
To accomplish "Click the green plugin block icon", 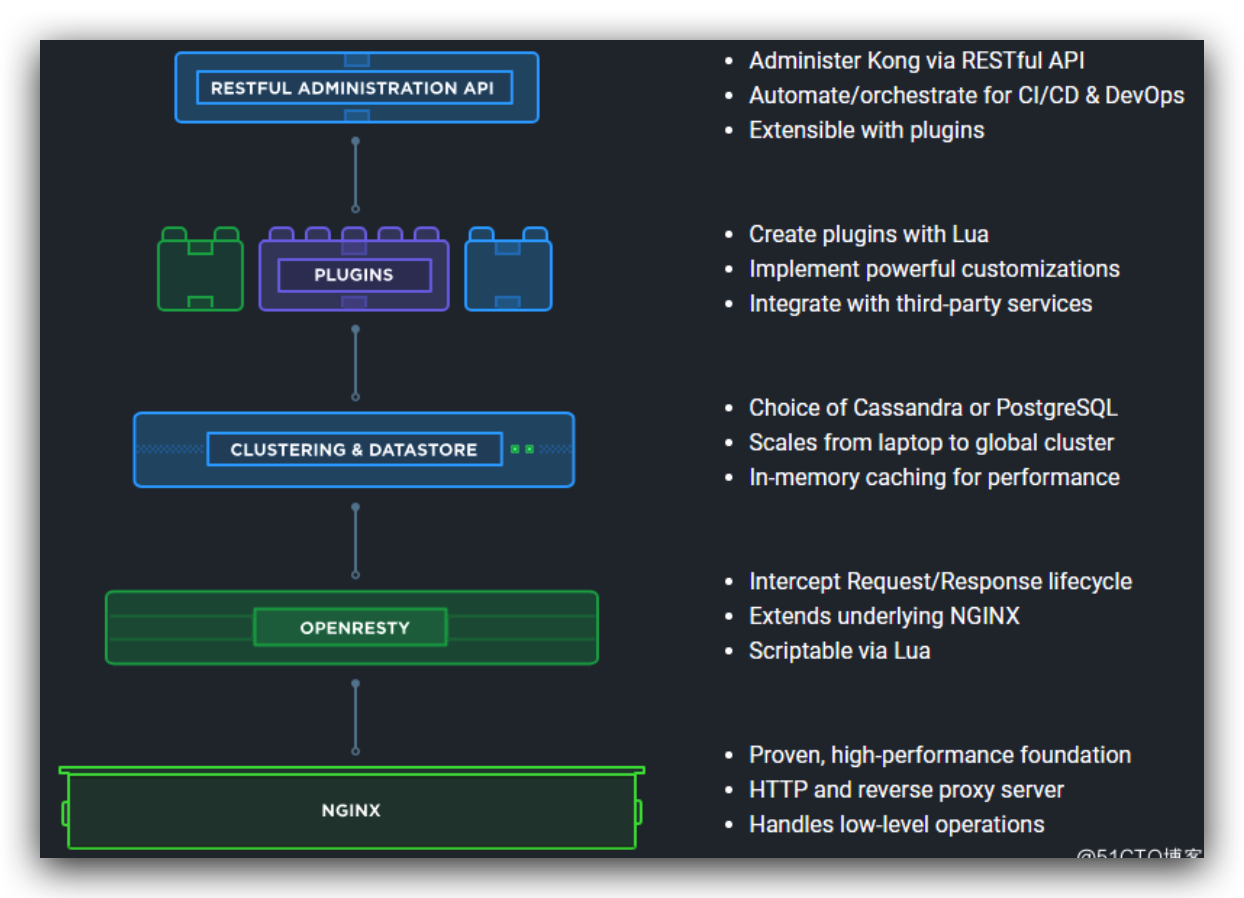I will (x=200, y=270).
